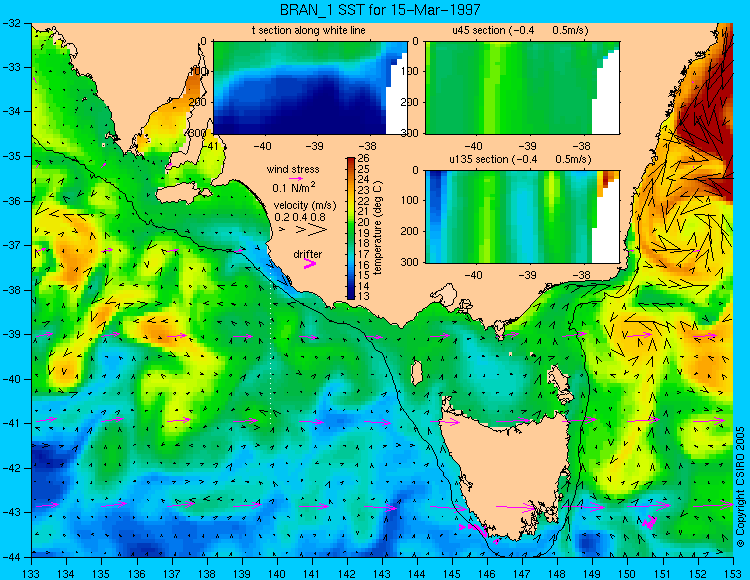Click the -44 latitude axis label

click(10, 557)
